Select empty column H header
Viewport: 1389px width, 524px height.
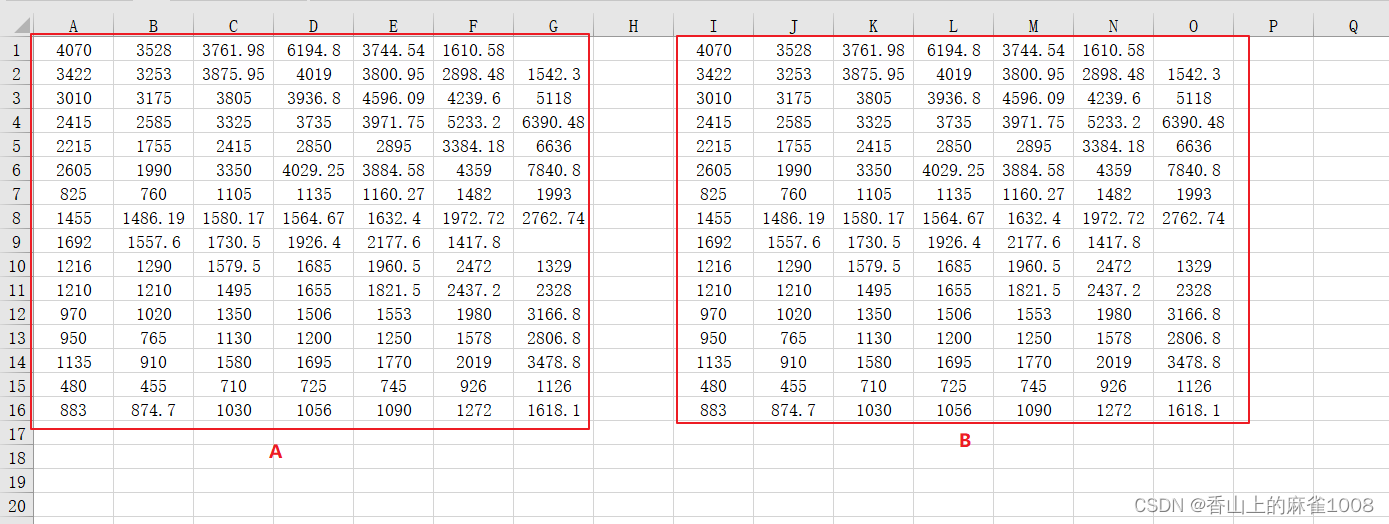[634, 26]
